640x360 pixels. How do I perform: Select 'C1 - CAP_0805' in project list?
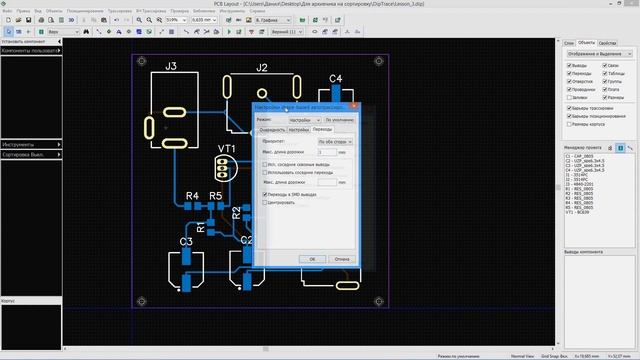pos(579,156)
